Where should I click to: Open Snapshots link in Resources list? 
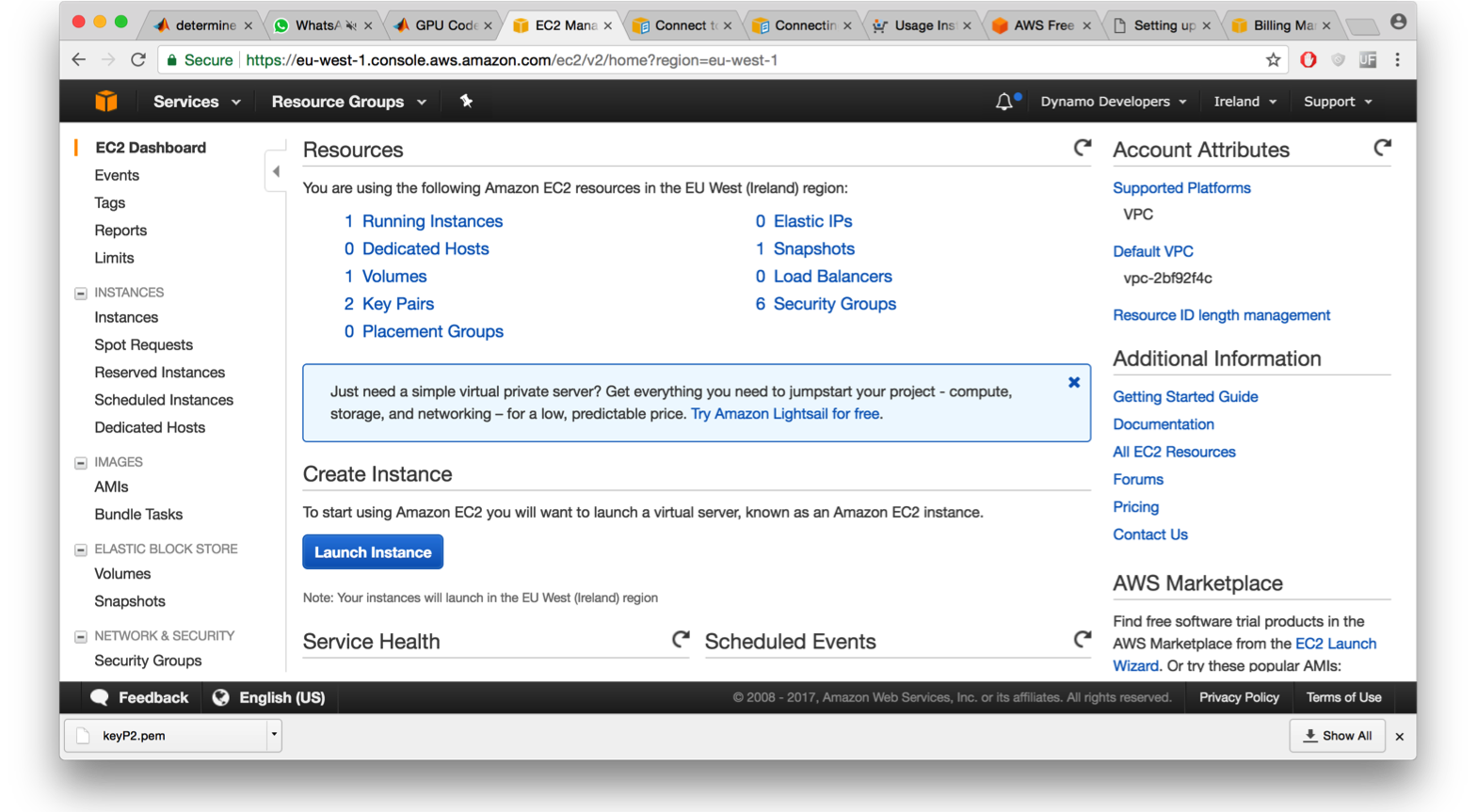click(813, 248)
